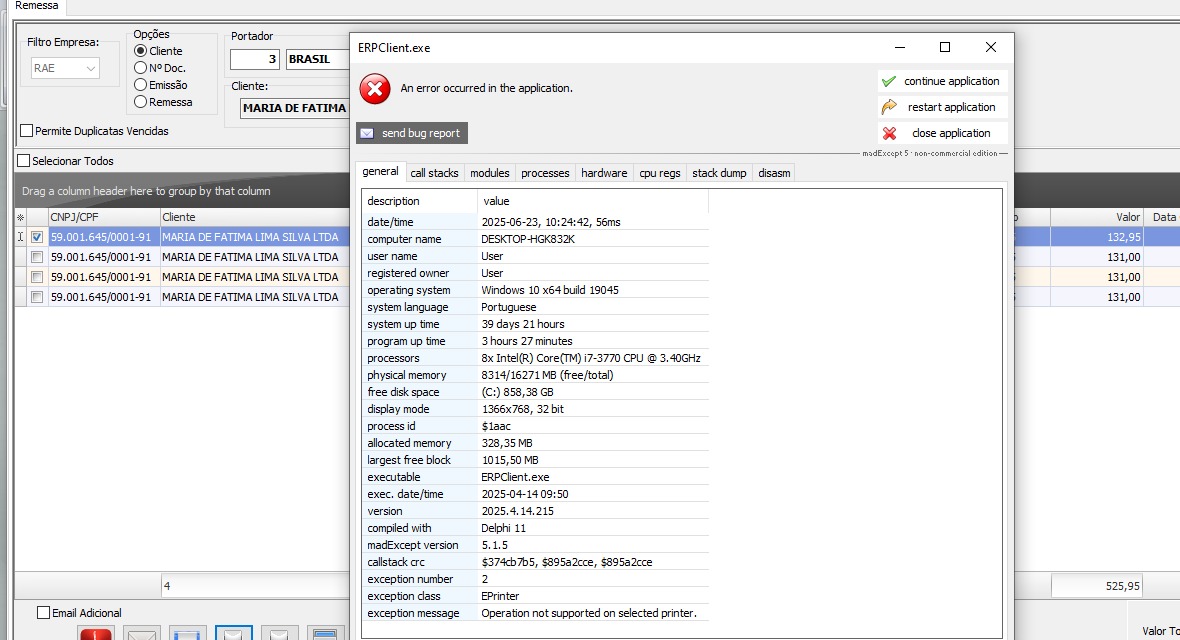
Task: Click the red error icon in dialog
Action: pos(375,88)
